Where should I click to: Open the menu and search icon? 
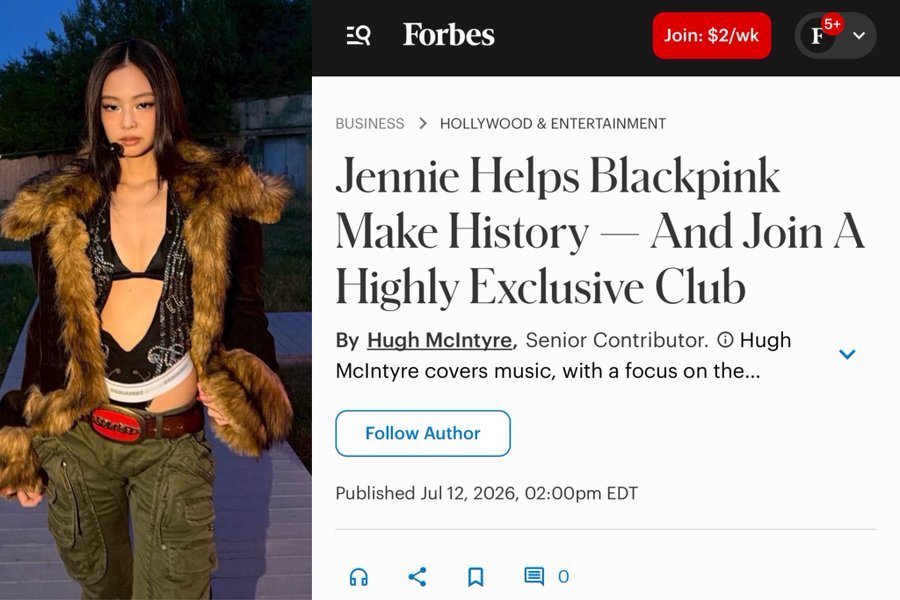click(x=358, y=36)
